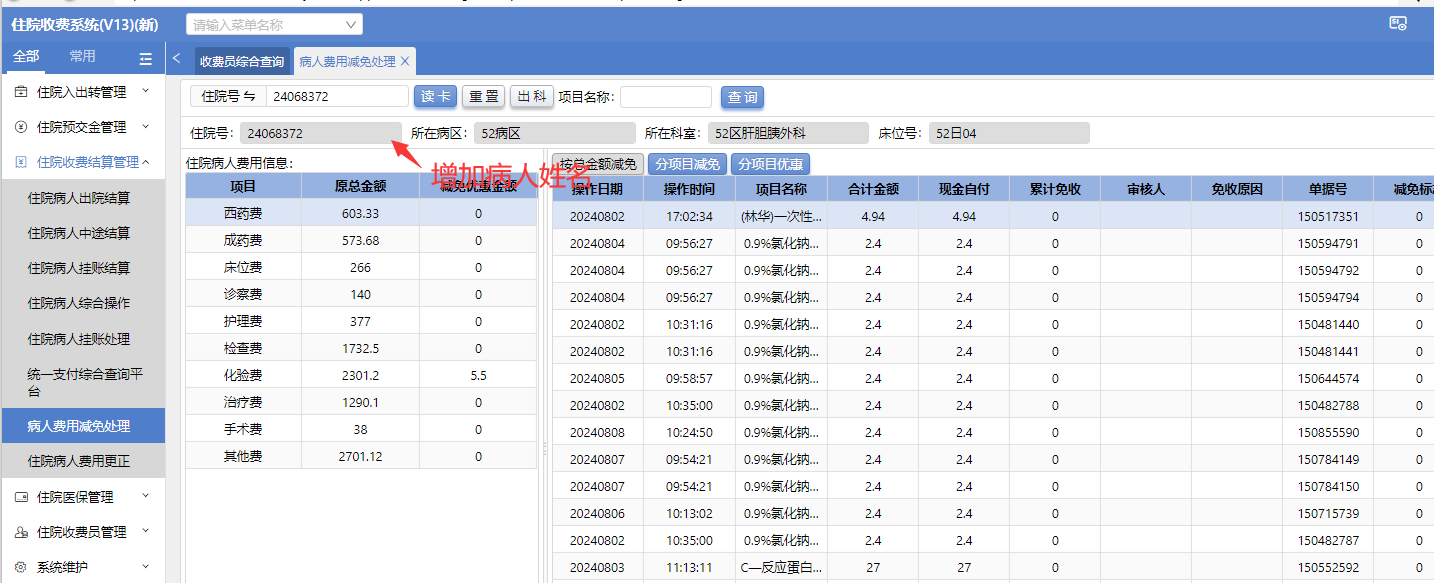The height and width of the screenshot is (583, 1434).
Task: Collapse the sidebar with the menu fold icon
Action: click(145, 58)
